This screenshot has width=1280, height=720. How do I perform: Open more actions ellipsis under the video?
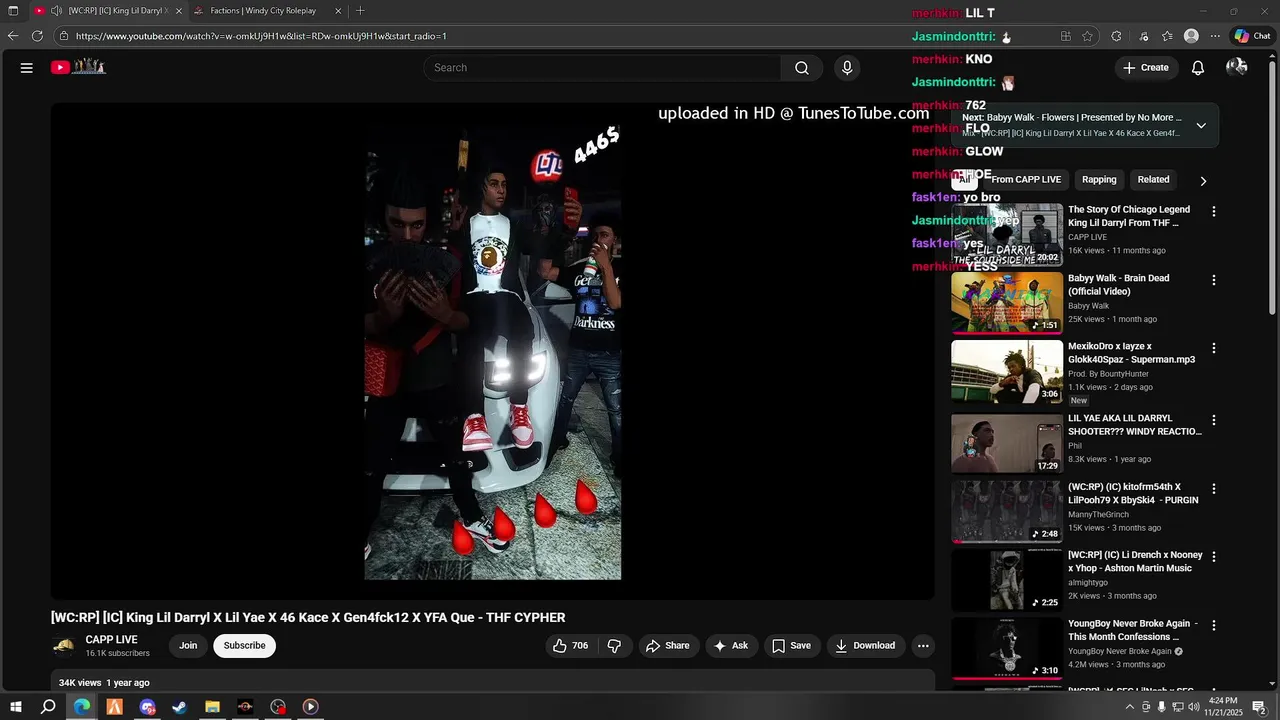point(923,646)
